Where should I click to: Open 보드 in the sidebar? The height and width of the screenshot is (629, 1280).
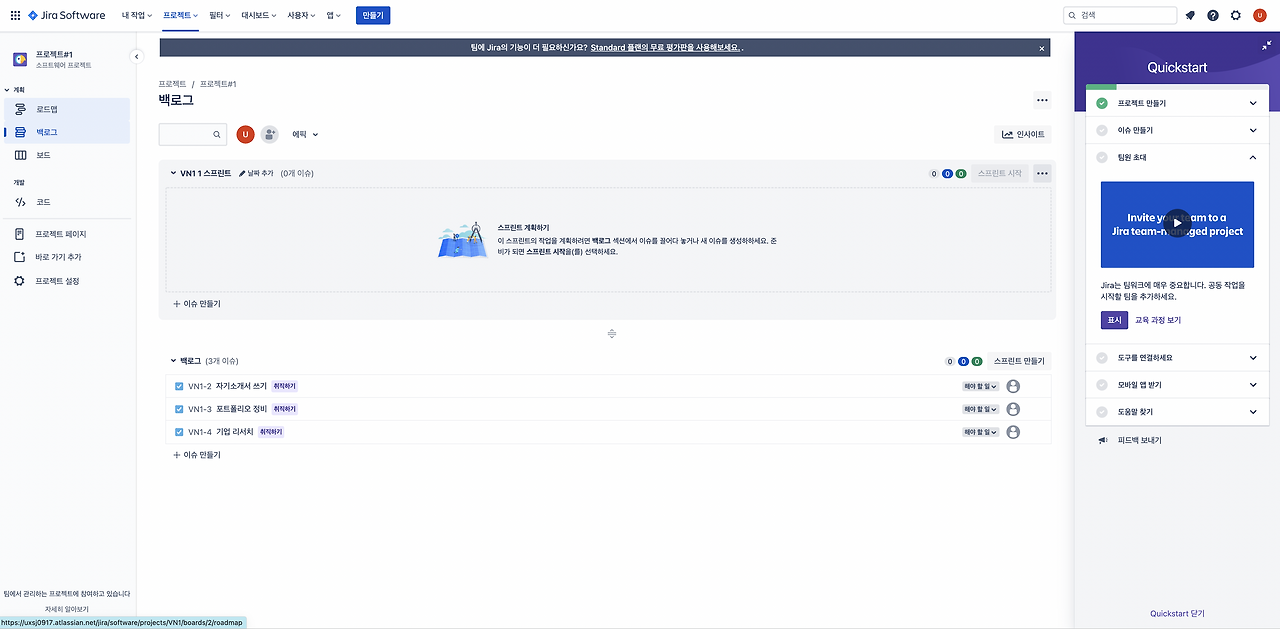coord(67,155)
